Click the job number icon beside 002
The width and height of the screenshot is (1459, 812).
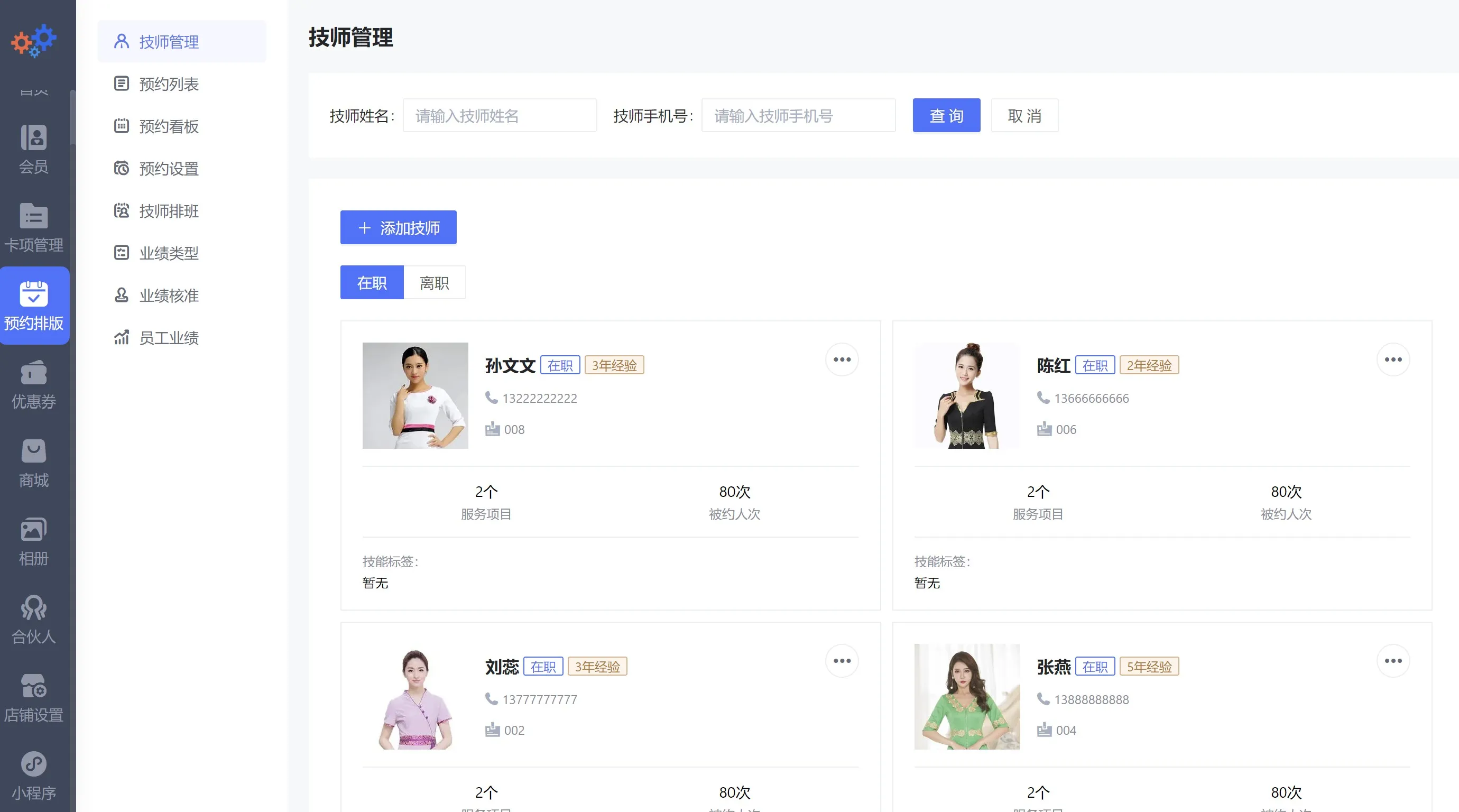click(492, 730)
